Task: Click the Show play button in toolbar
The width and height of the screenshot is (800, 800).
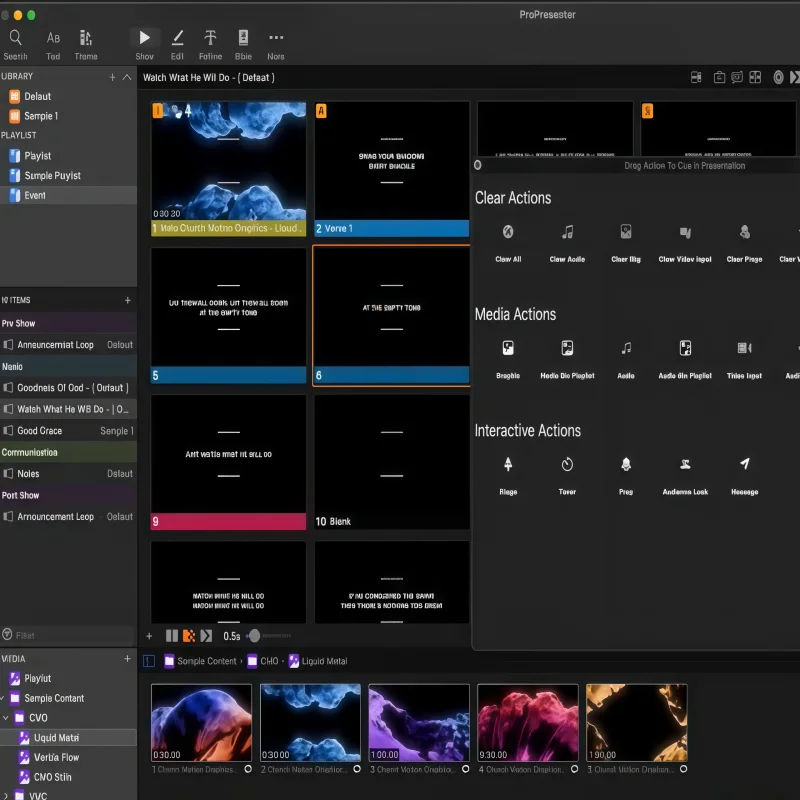Action: 145,38
